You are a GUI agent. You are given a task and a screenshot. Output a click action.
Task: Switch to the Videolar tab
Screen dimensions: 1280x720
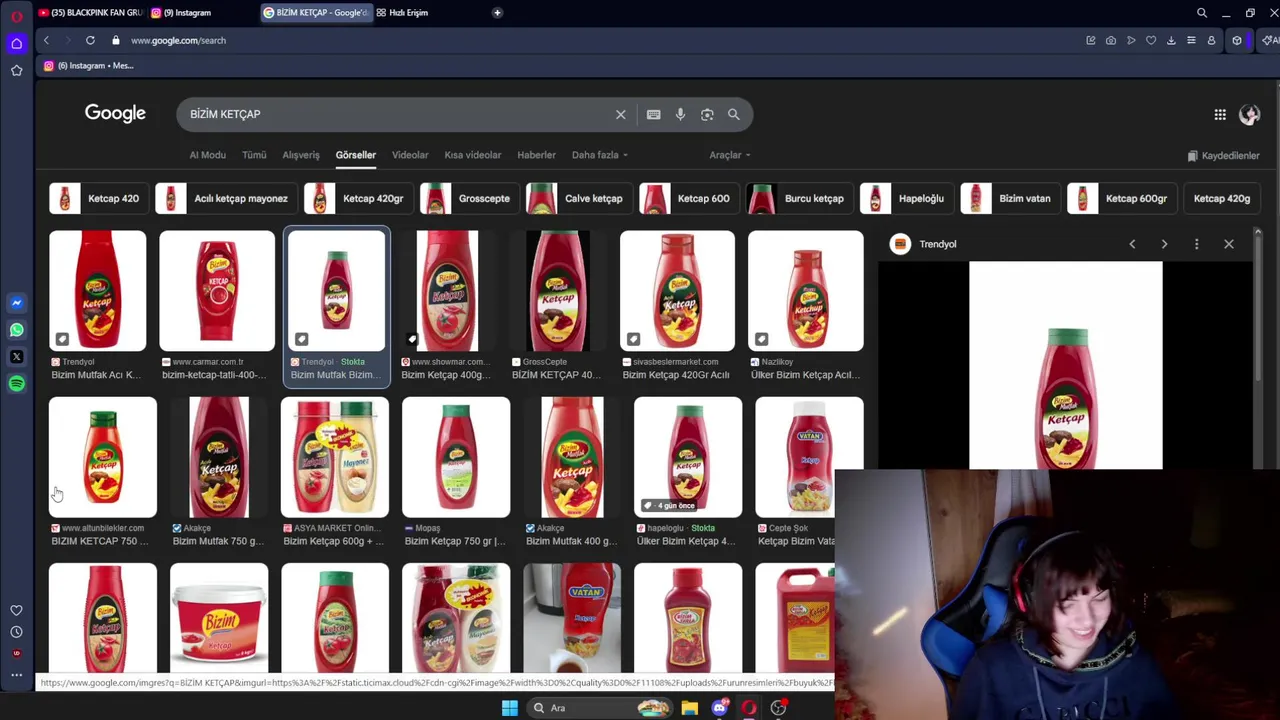(x=410, y=155)
